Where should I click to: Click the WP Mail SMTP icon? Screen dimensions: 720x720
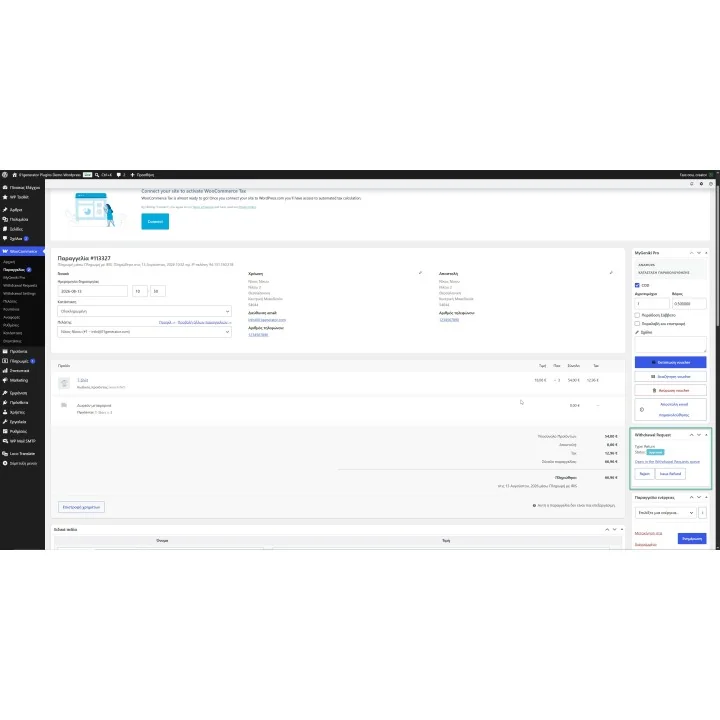5,441
